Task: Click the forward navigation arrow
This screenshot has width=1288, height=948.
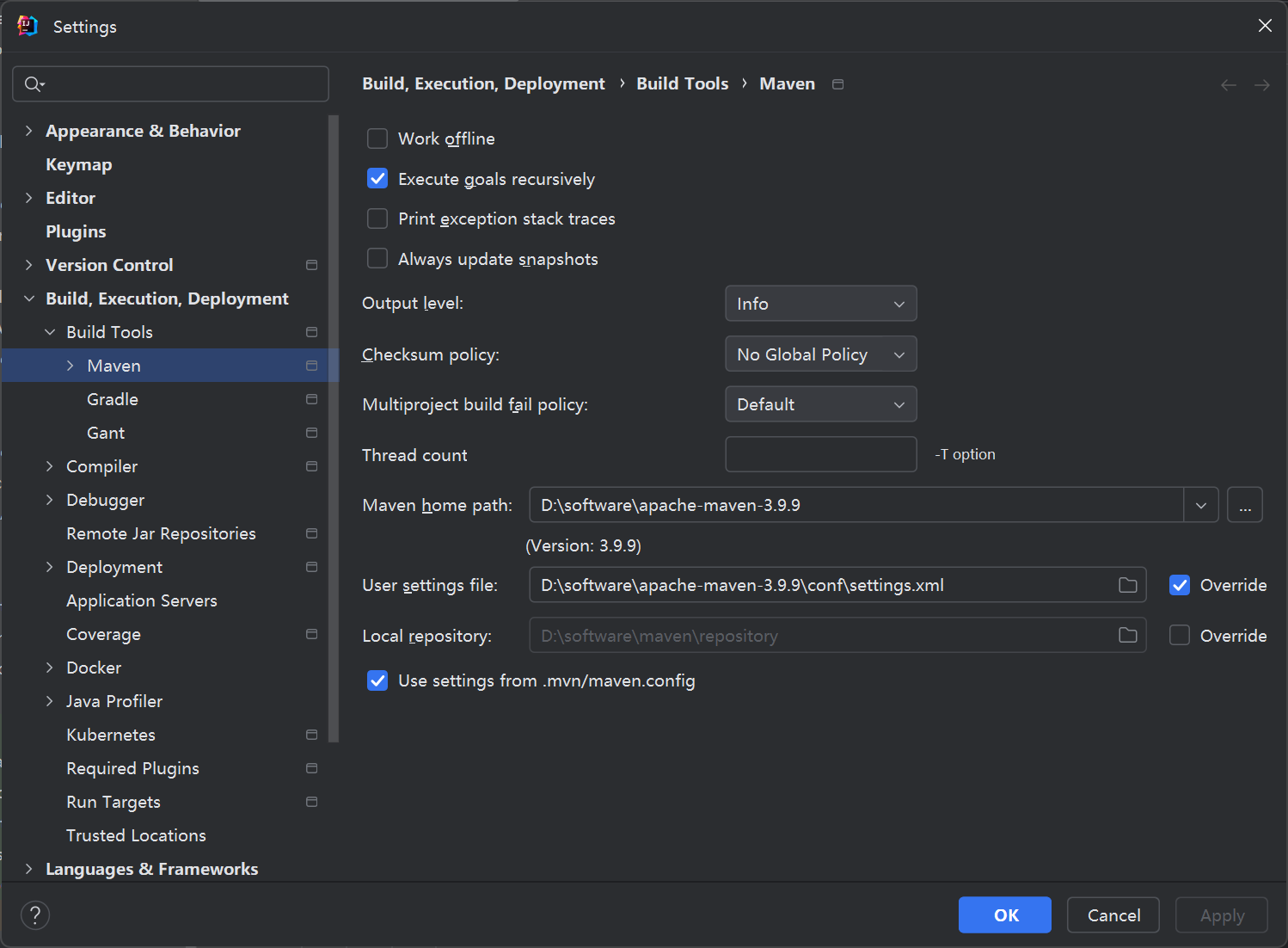Action: (1262, 84)
